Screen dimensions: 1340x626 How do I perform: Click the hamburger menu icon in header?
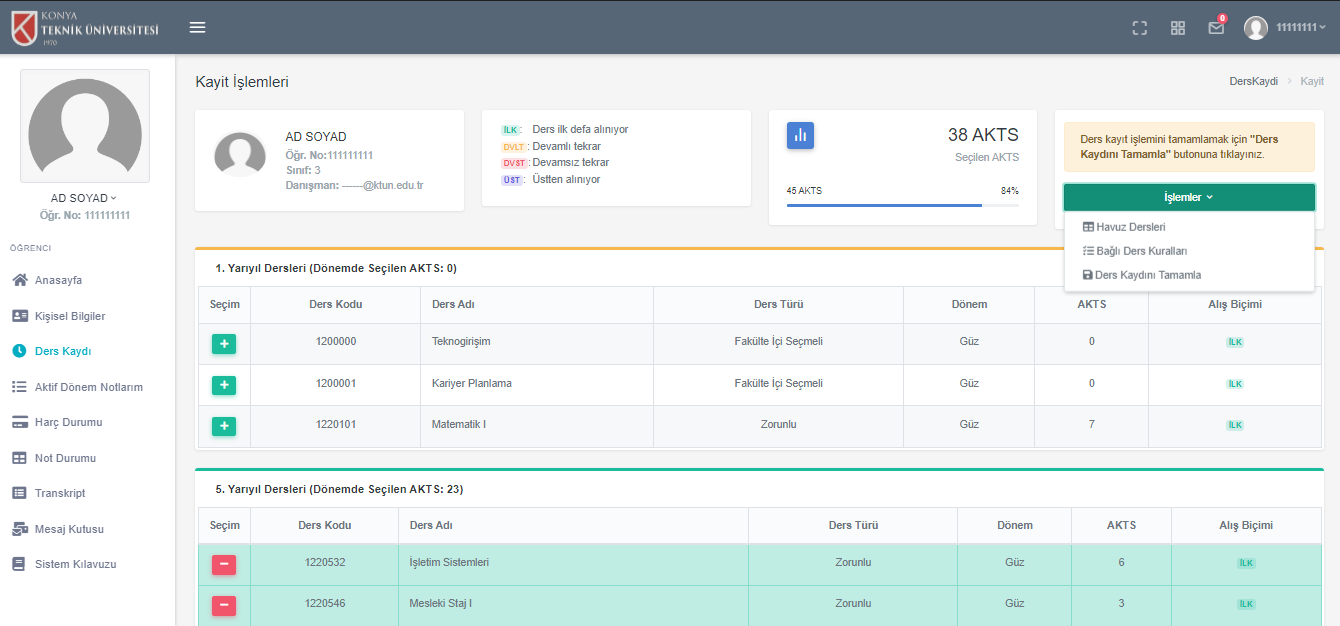point(197,27)
